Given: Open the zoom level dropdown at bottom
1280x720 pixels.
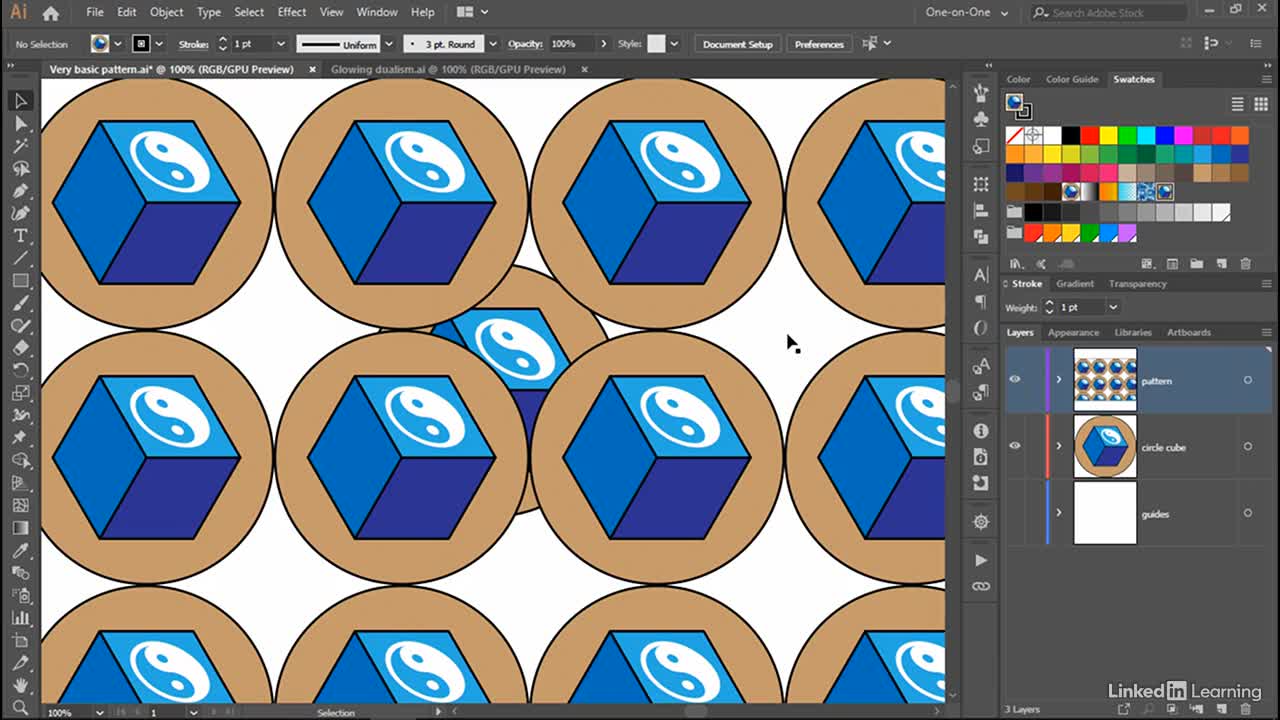Looking at the screenshot, I should pos(99,712).
